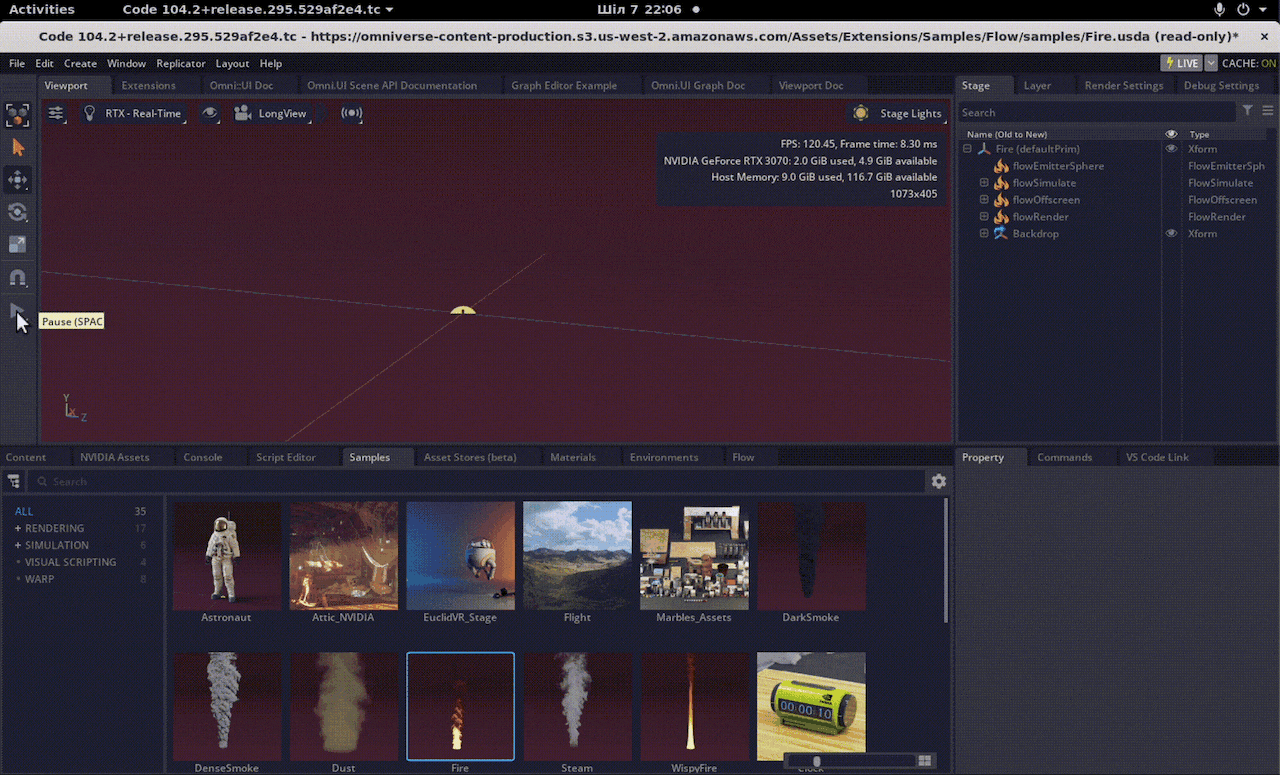The width and height of the screenshot is (1280, 775).
Task: Pick the Scale tool in left toolbar
Action: click(x=17, y=244)
